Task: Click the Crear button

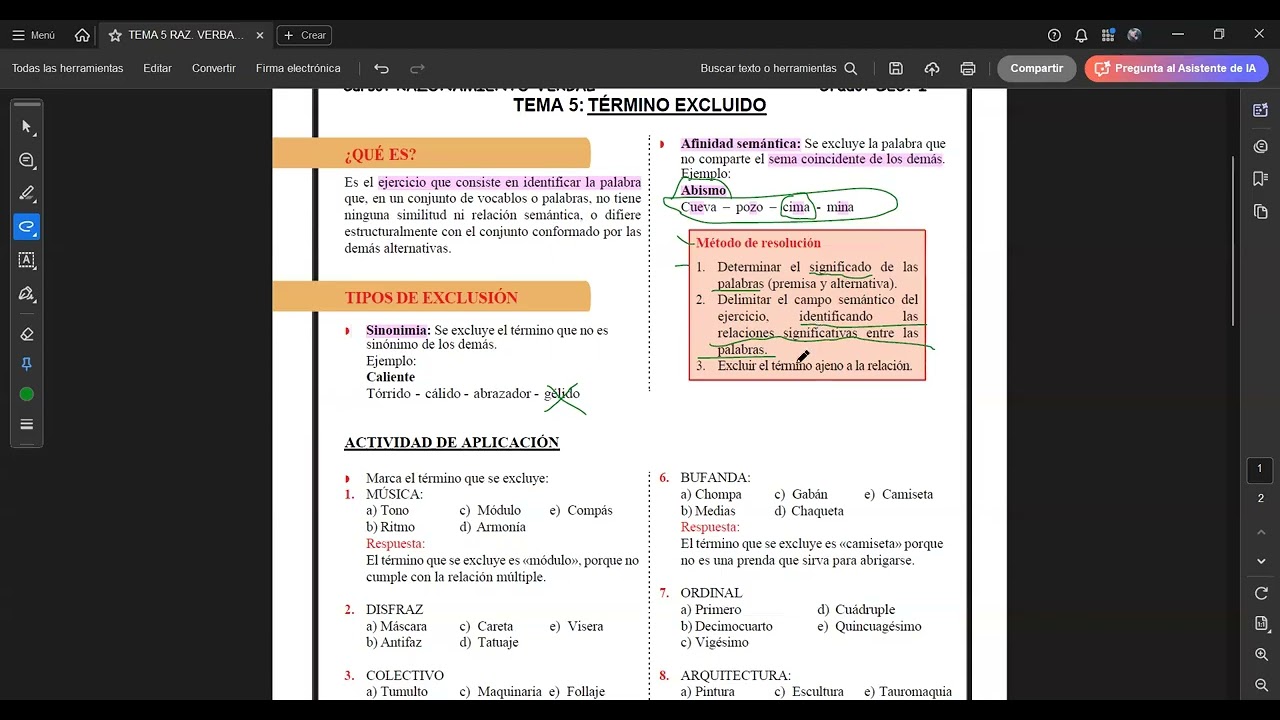Action: coord(304,35)
